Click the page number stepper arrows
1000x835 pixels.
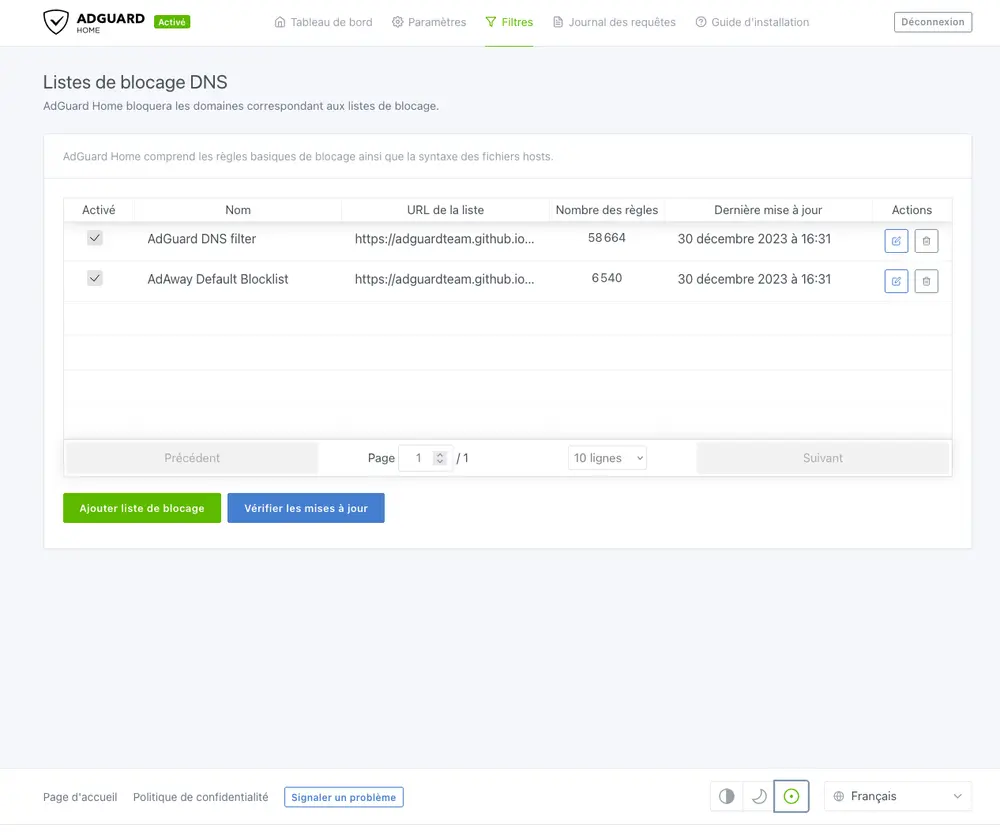439,458
